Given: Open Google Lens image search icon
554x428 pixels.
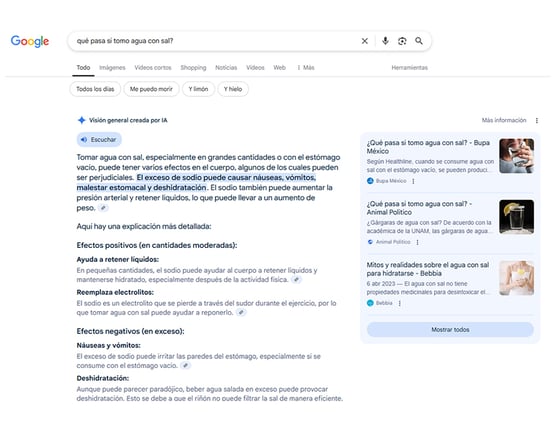Looking at the screenshot, I should 402,41.
